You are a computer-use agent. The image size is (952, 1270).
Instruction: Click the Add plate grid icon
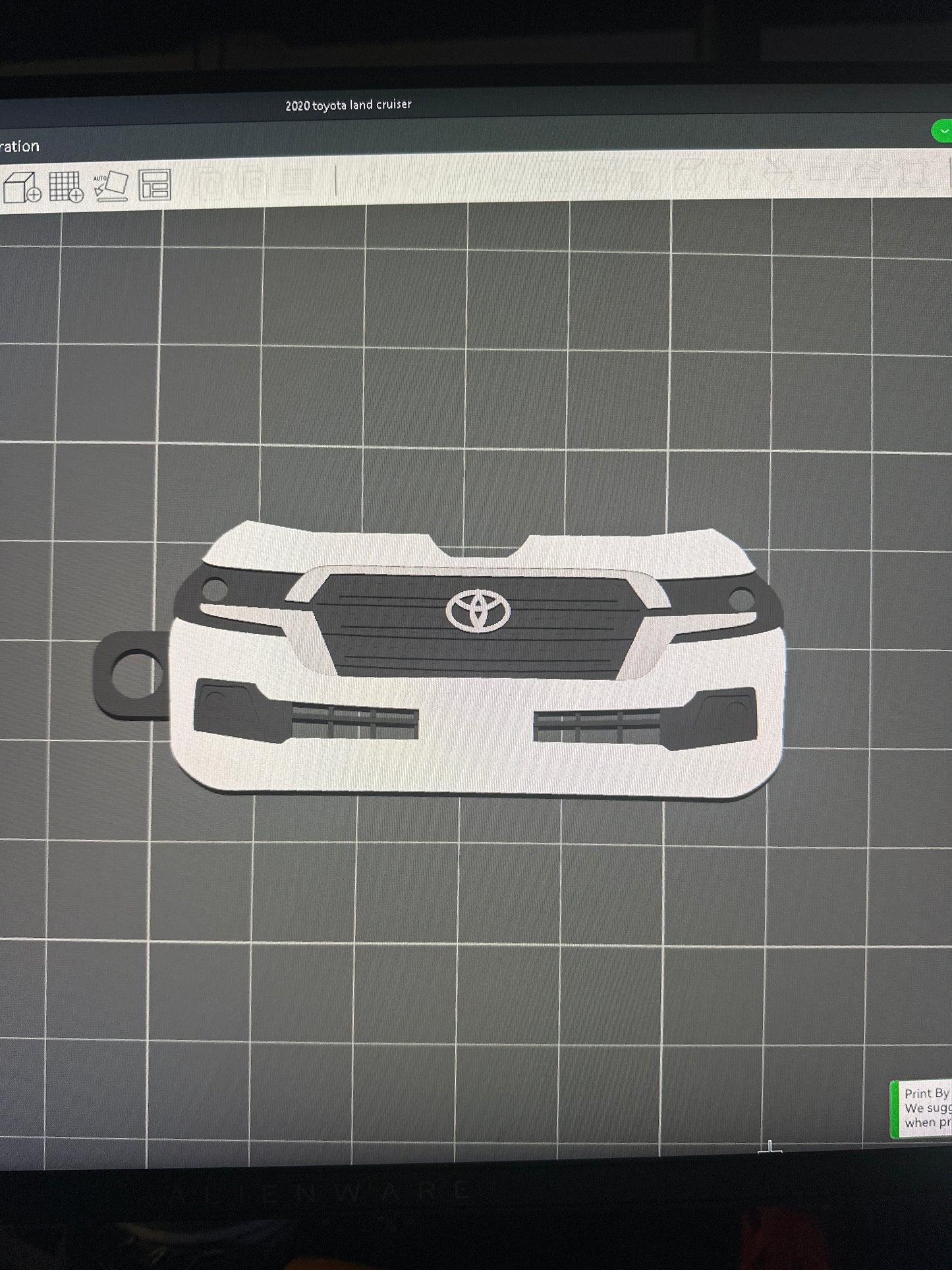tap(66, 187)
